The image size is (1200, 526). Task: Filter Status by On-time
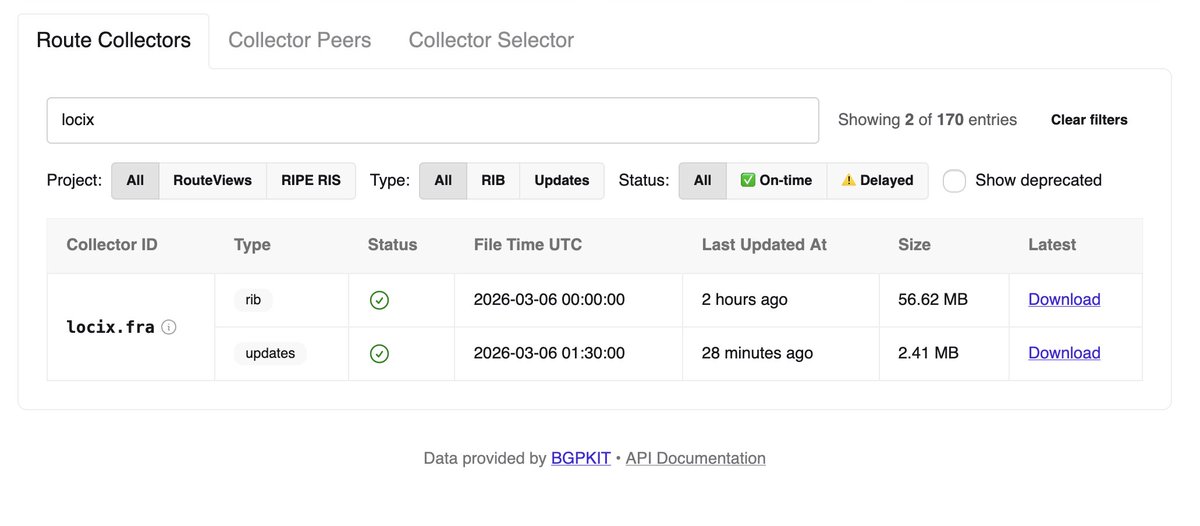pyautogui.click(x=776, y=181)
